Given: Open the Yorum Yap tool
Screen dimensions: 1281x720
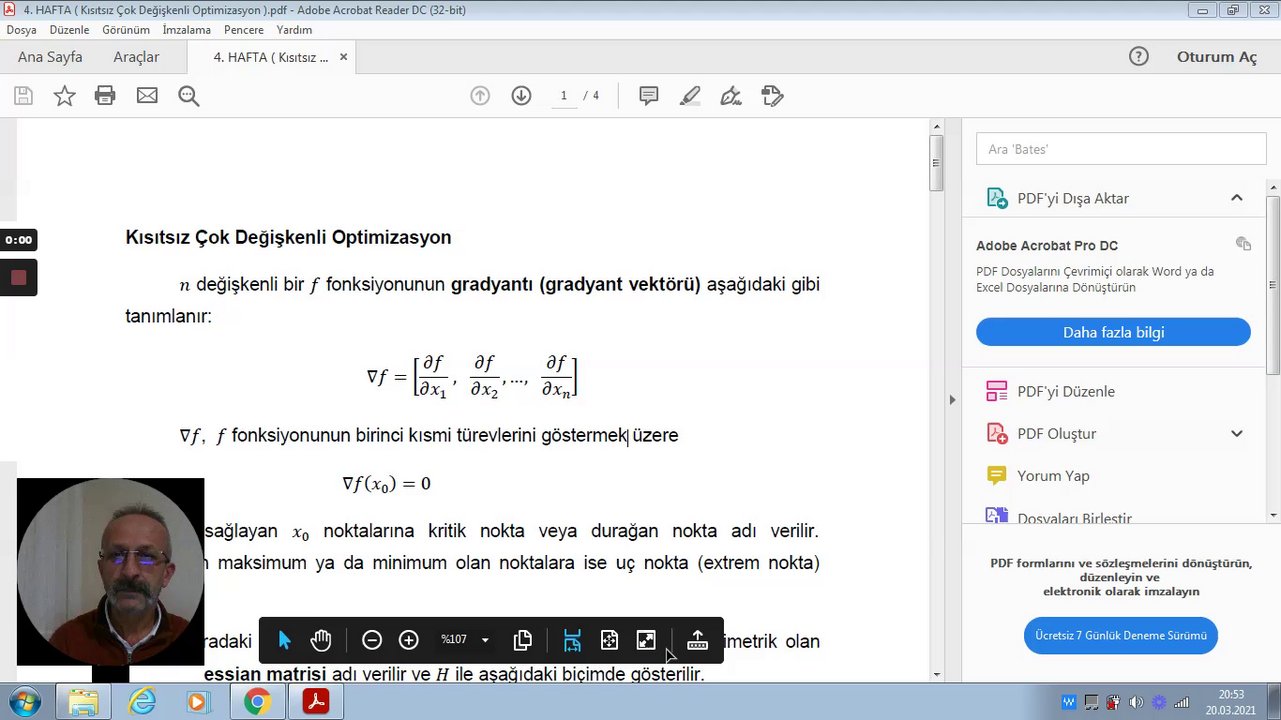Looking at the screenshot, I should pyautogui.click(x=1053, y=476).
